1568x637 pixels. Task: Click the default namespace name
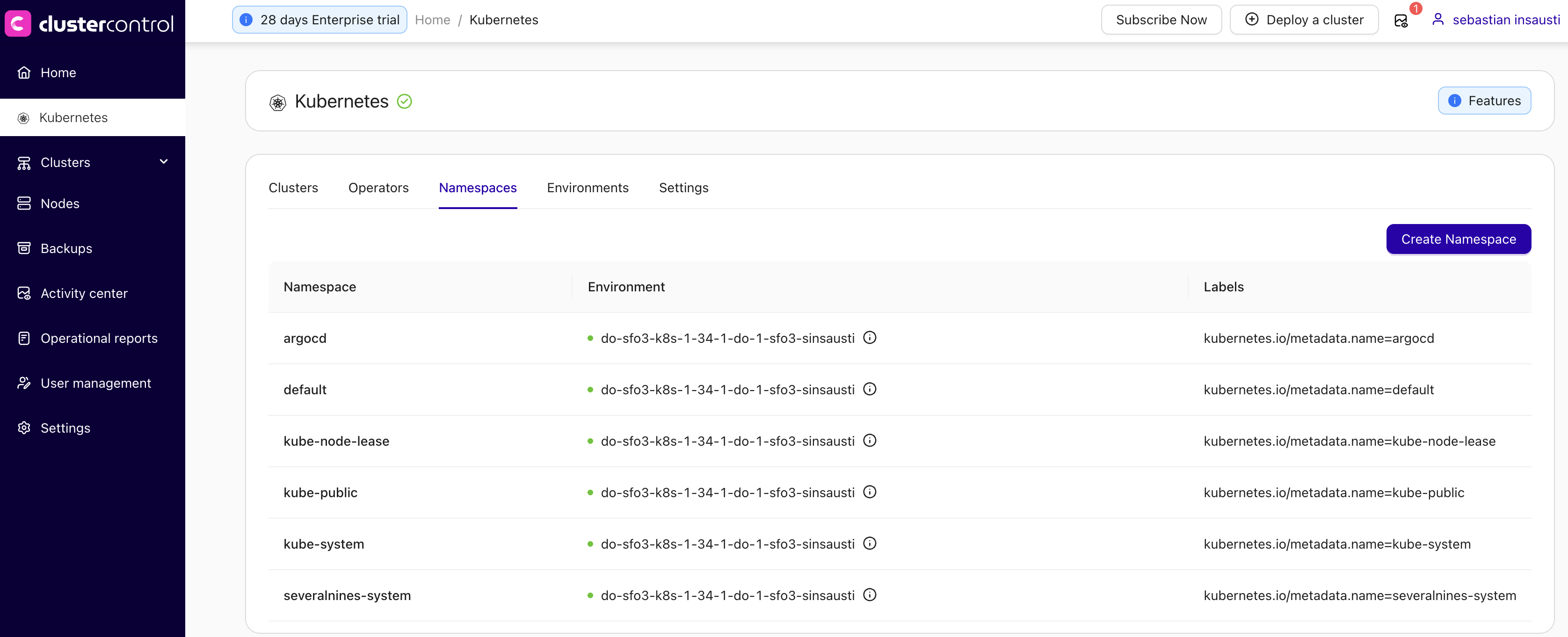tap(305, 390)
